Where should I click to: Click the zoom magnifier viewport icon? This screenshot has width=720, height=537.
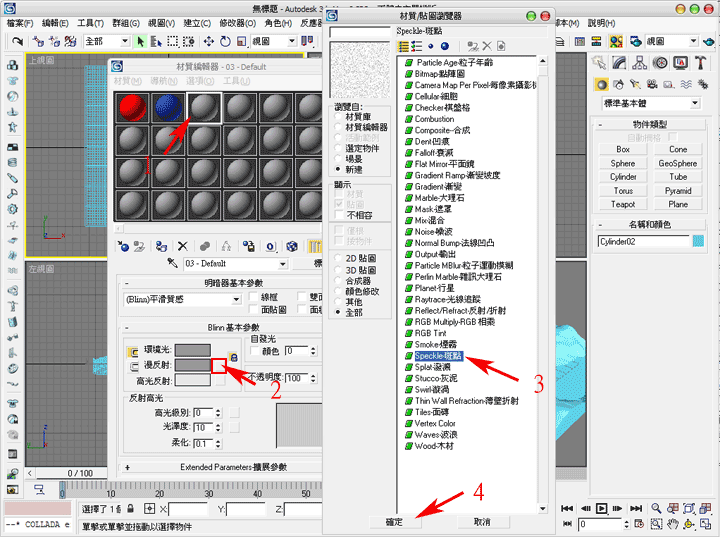(656, 508)
